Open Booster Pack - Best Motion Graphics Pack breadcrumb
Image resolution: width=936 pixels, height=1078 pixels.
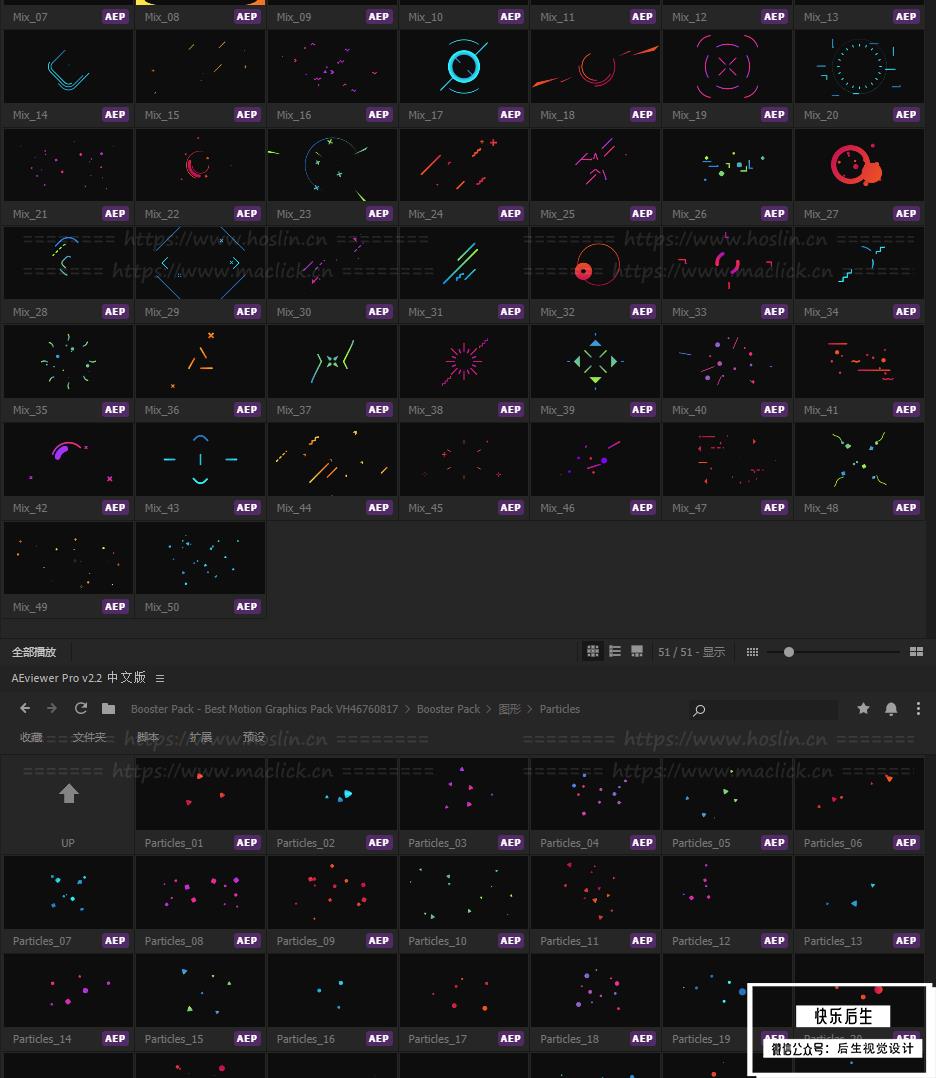click(264, 709)
